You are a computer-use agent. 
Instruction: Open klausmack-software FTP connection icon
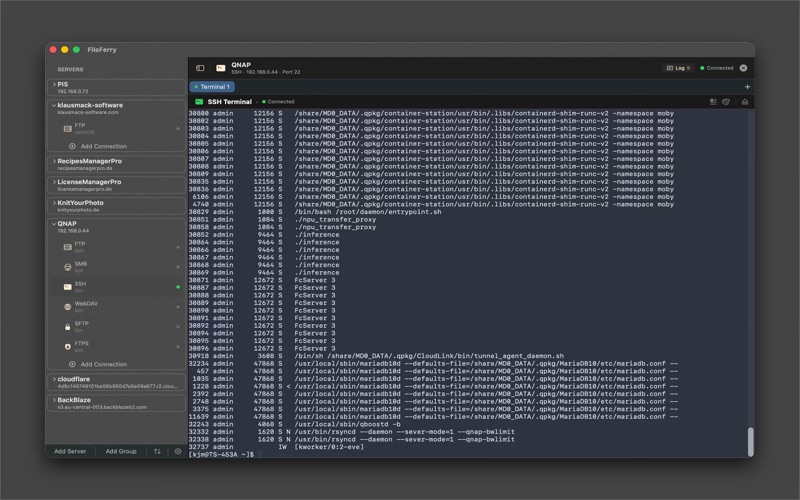coord(67,129)
